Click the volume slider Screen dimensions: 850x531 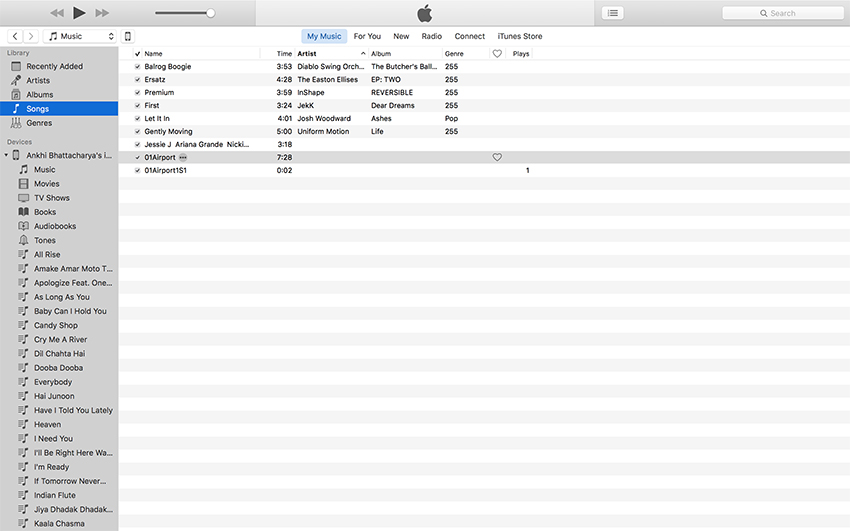point(185,13)
